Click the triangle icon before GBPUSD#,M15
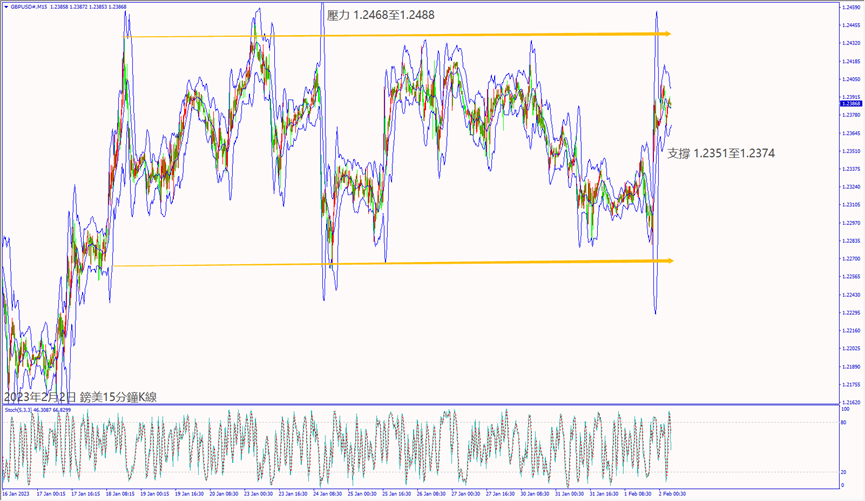865x501 pixels. point(5,6)
